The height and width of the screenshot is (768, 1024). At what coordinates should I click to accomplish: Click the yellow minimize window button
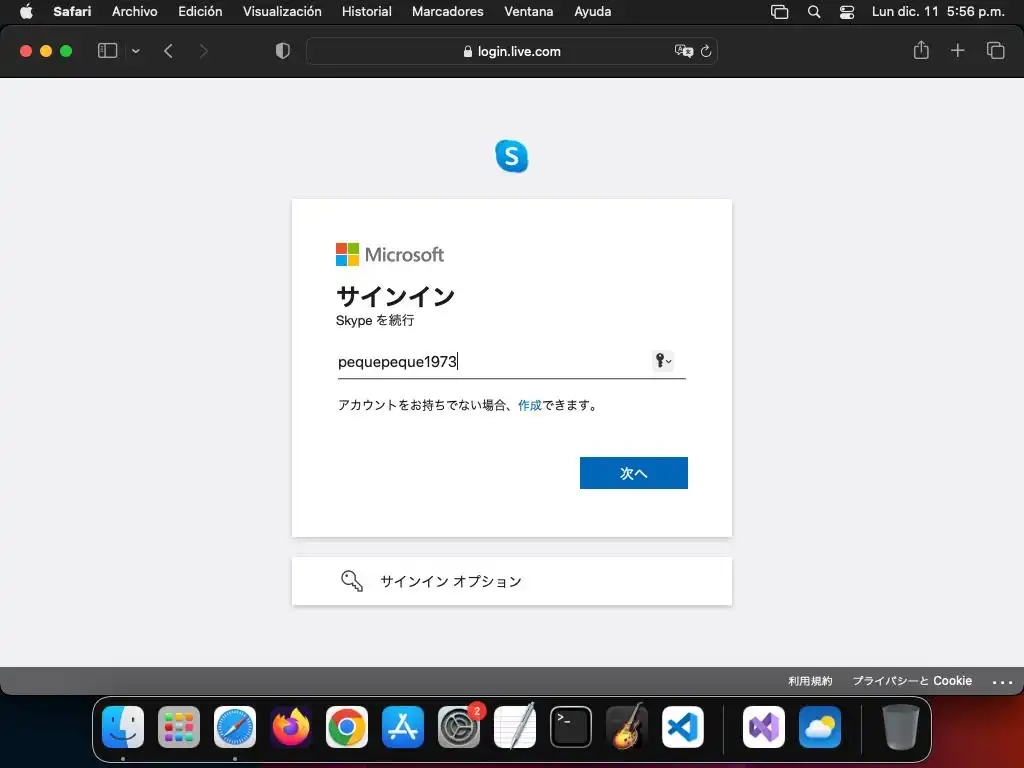[46, 51]
